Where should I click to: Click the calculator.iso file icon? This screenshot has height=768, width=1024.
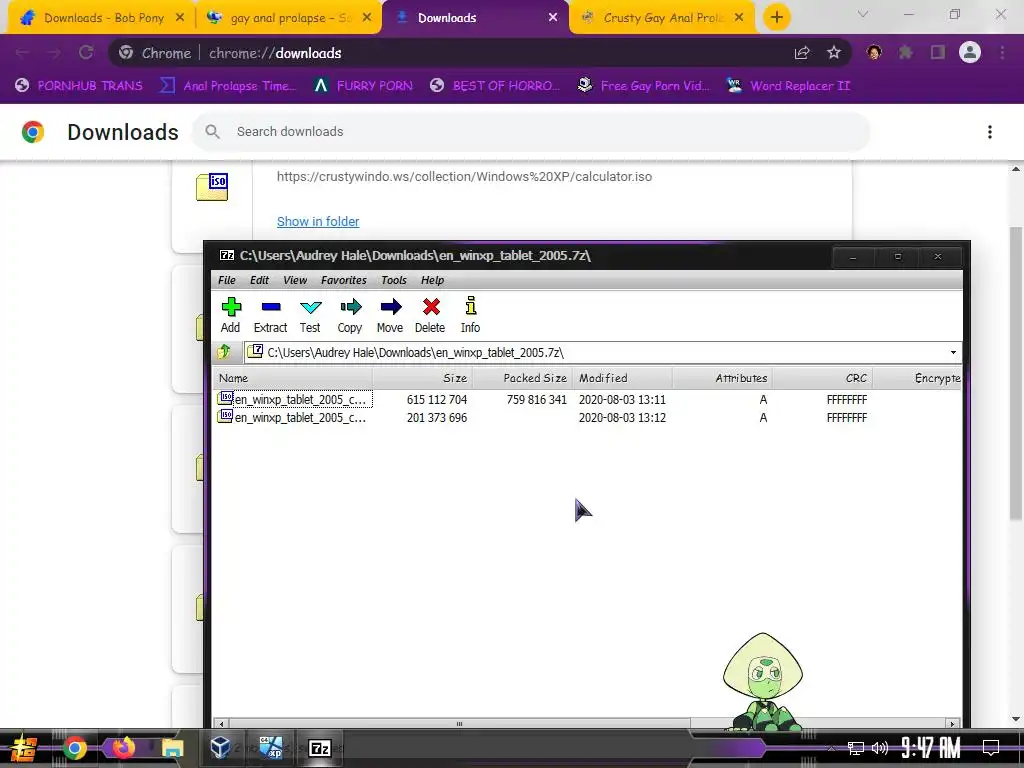(212, 186)
